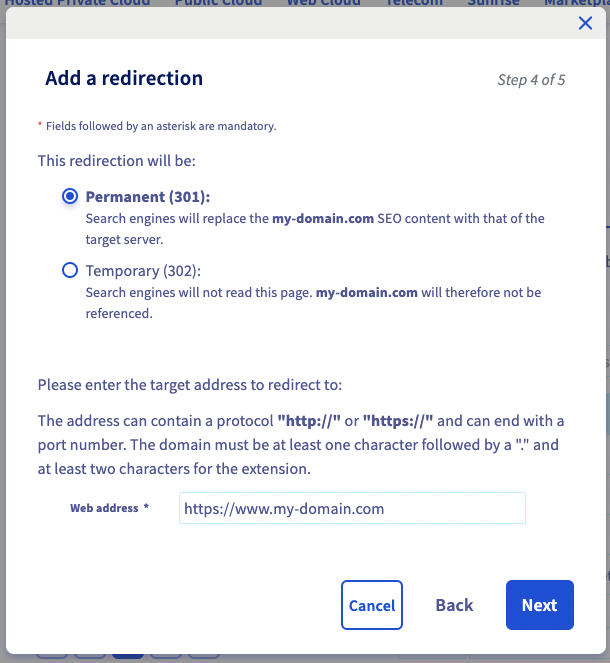Viewport: 610px width, 663px height.
Task: Open the Sunrise navigation tab
Action: (494, 3)
